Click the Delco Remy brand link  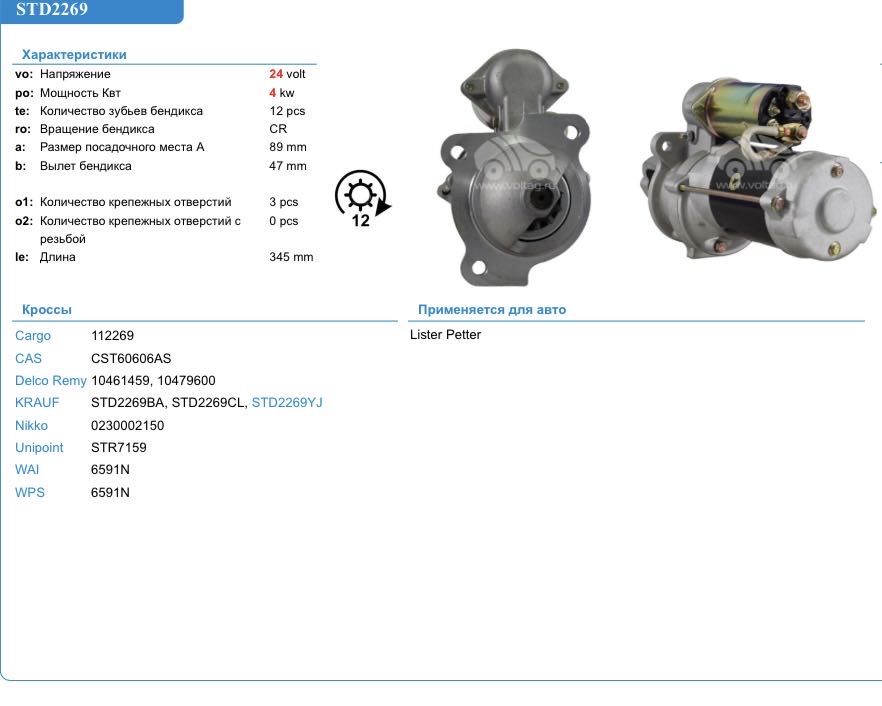pos(51,381)
